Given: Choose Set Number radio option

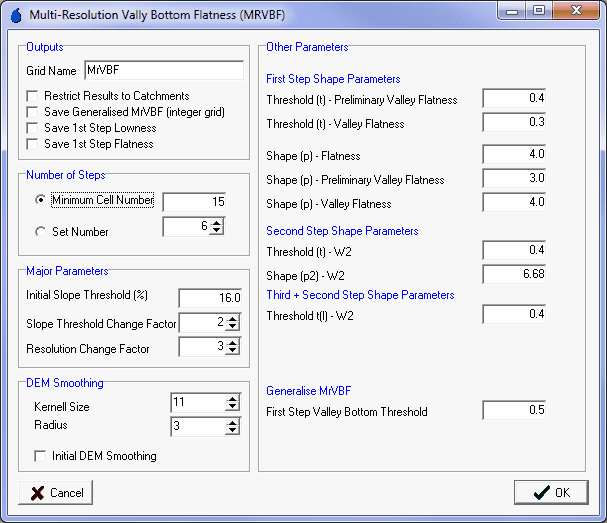Looking at the screenshot, I should [x=40, y=232].
